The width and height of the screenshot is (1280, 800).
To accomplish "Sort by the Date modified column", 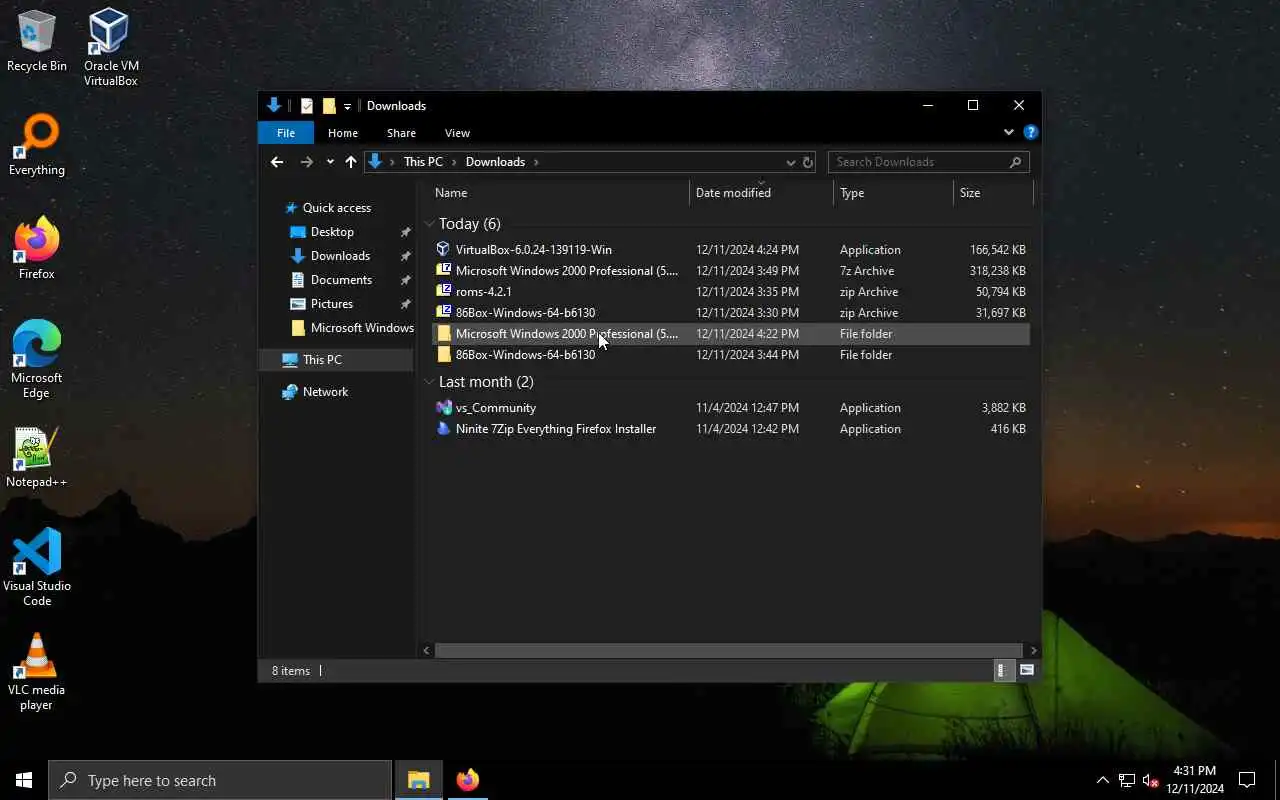I will 761,193.
